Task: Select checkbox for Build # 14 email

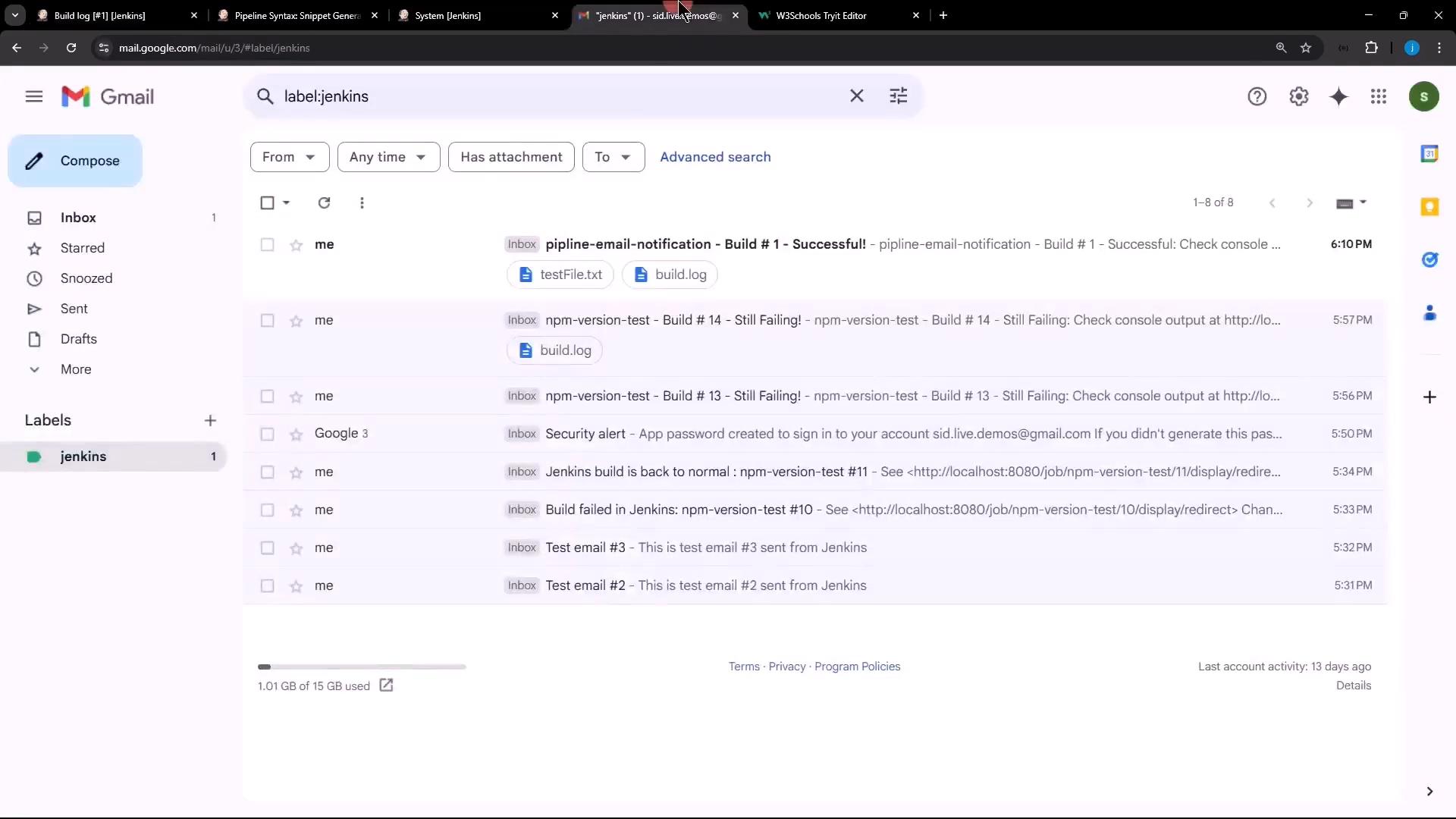Action: point(267,320)
